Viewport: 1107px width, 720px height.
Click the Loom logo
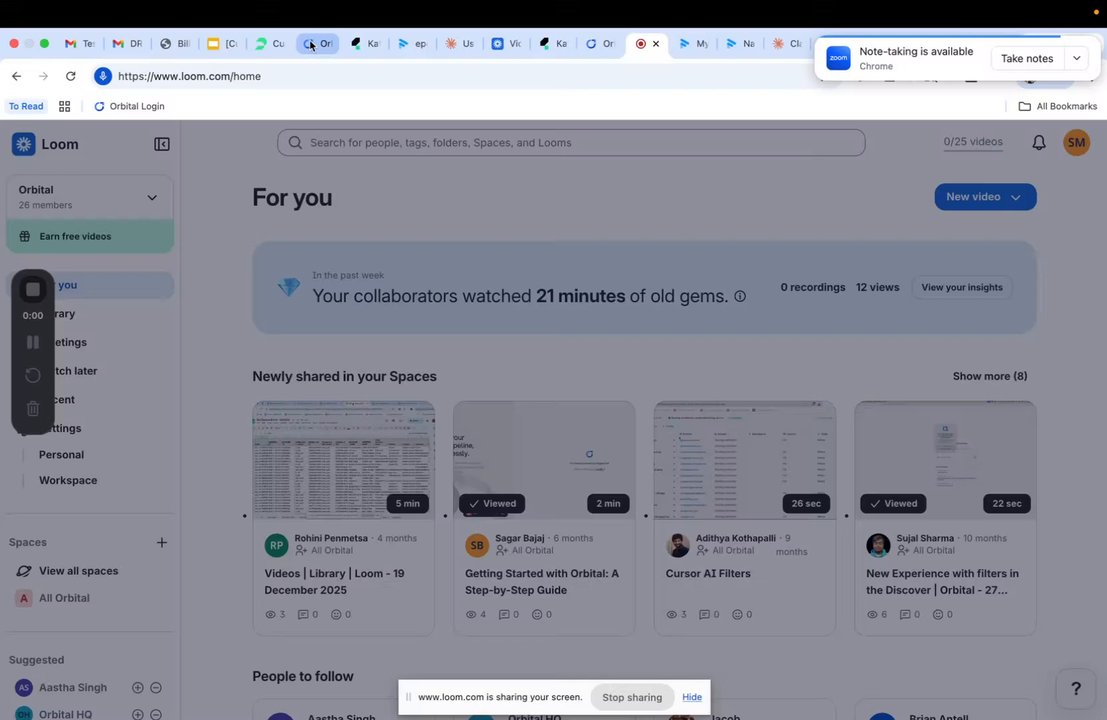[45, 144]
